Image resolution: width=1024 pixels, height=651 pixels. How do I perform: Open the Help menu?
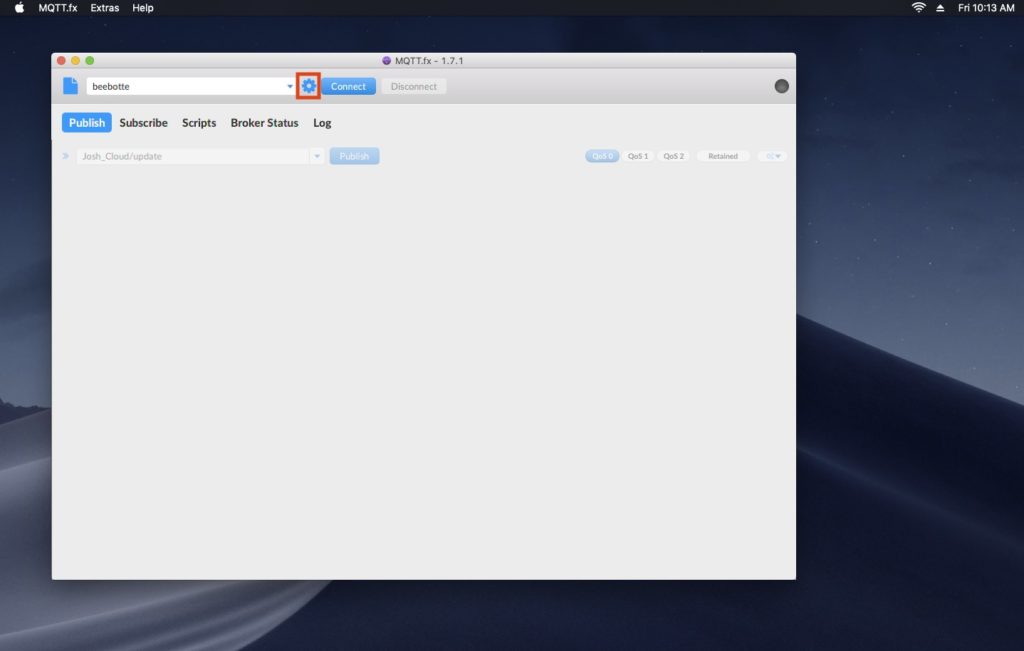(x=142, y=8)
